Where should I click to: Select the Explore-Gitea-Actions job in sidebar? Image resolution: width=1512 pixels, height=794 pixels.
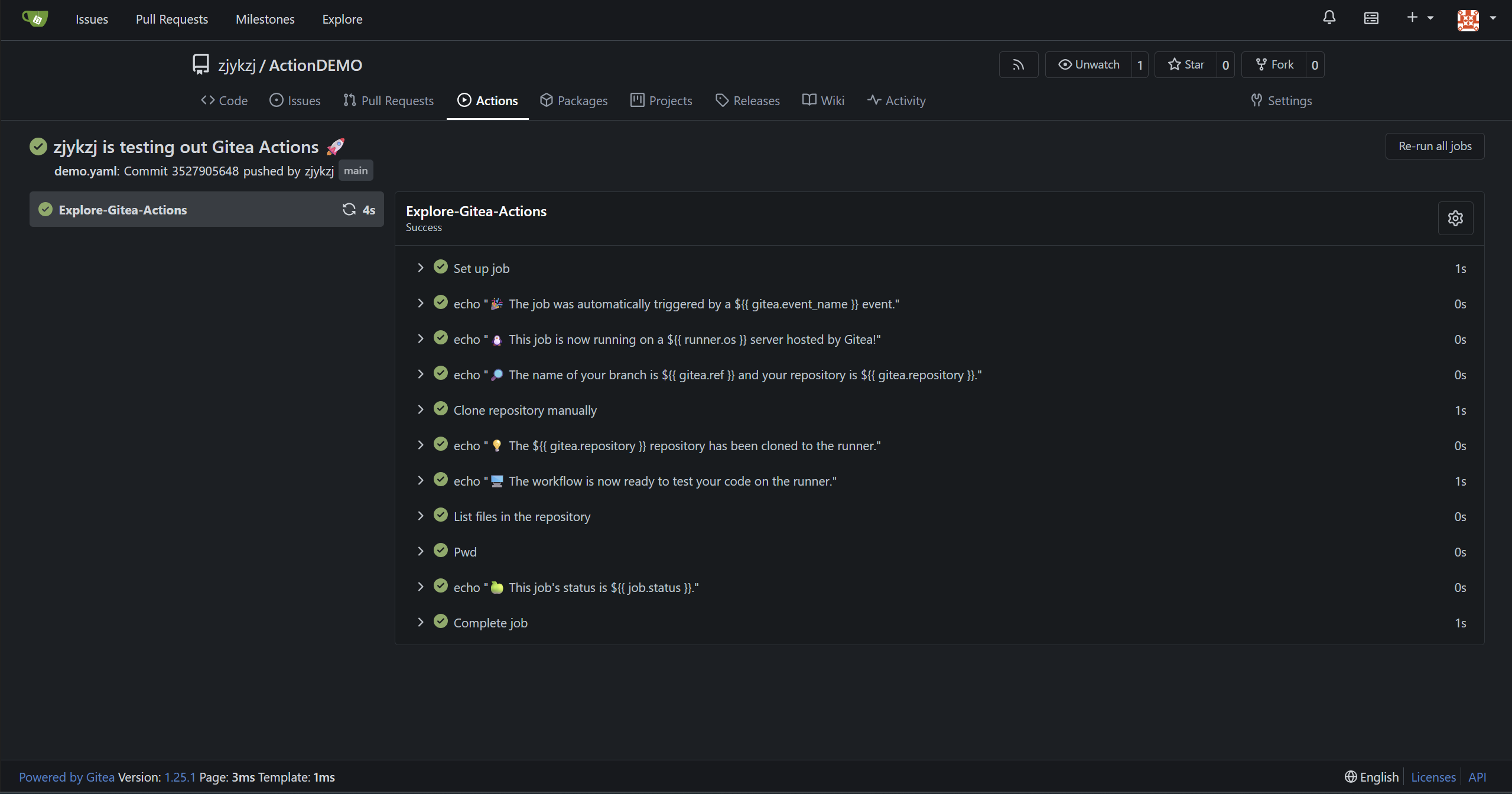pyautogui.click(x=123, y=210)
